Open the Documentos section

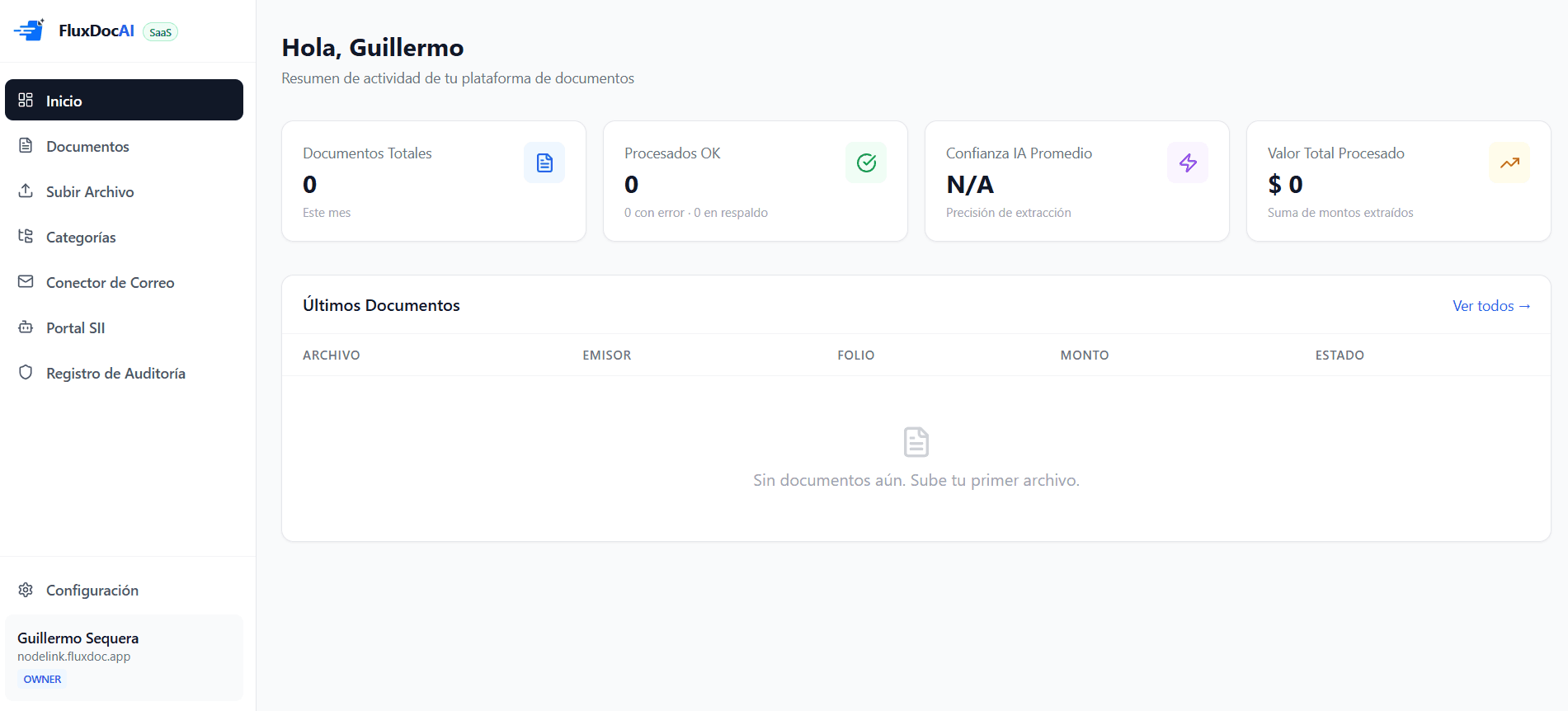click(x=124, y=146)
